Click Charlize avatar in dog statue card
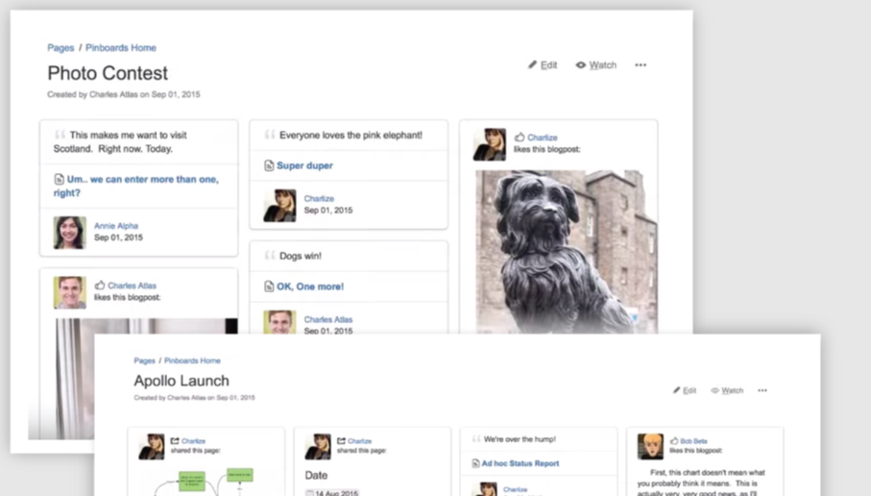Image resolution: width=871 pixels, height=496 pixels. click(x=489, y=144)
